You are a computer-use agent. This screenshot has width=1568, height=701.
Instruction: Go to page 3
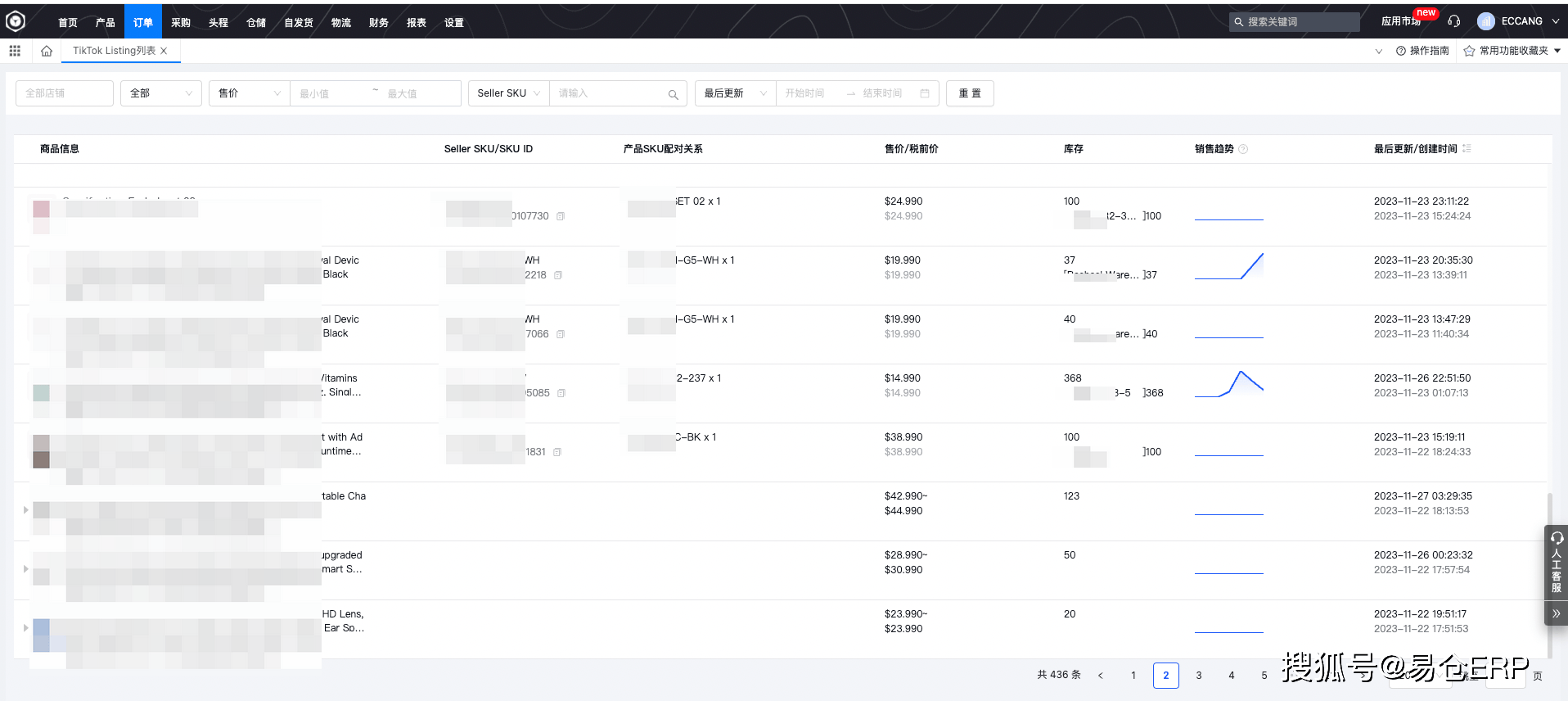(x=1199, y=676)
